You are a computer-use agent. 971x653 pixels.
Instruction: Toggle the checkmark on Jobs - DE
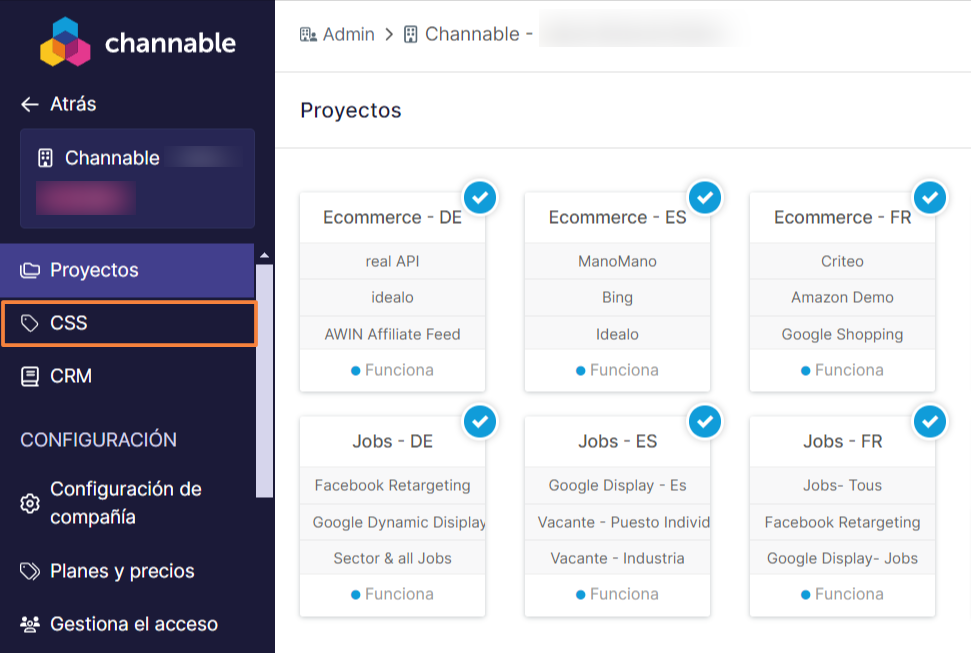[x=480, y=422]
